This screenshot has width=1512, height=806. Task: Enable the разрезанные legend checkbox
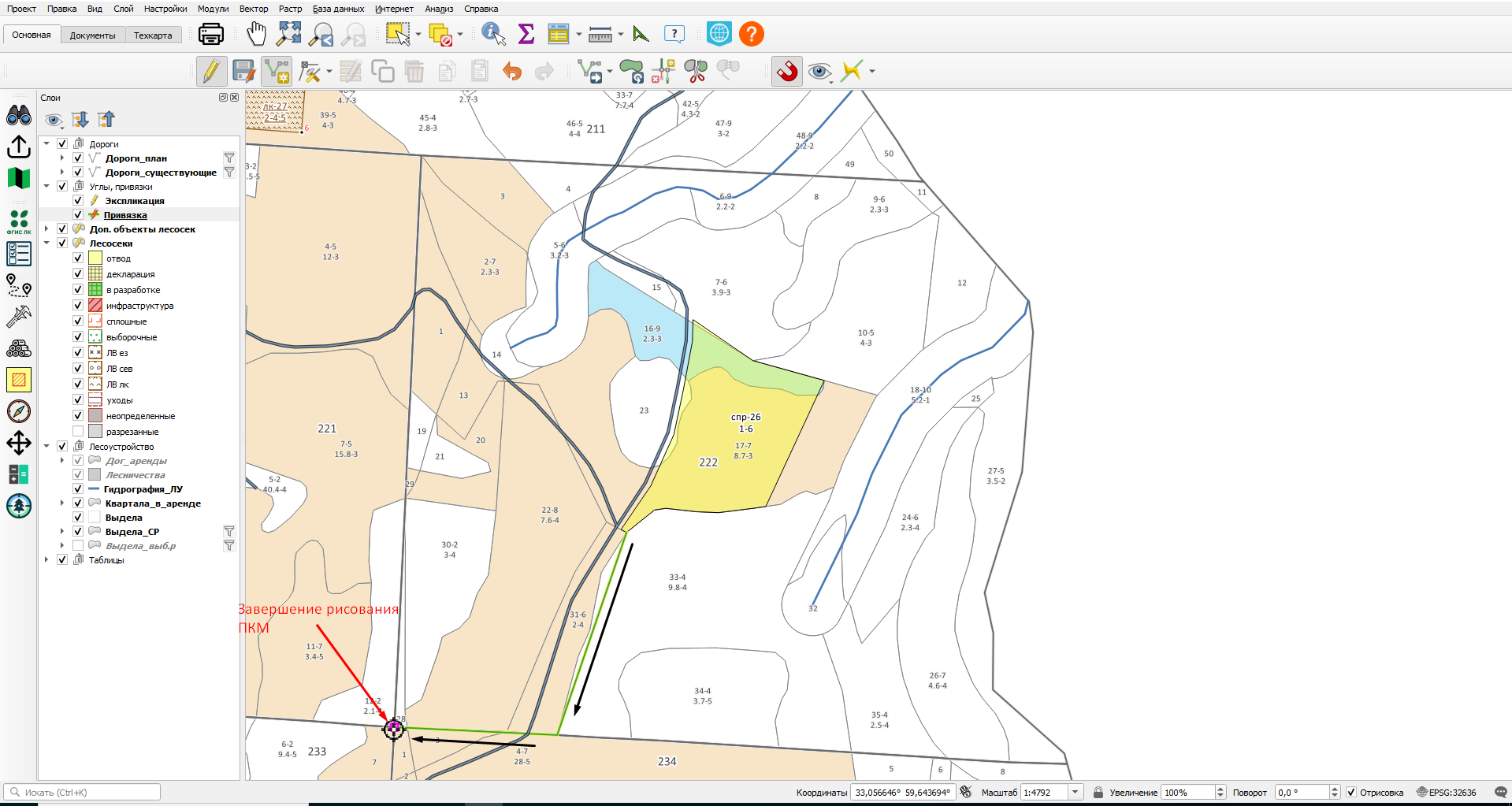coord(78,431)
